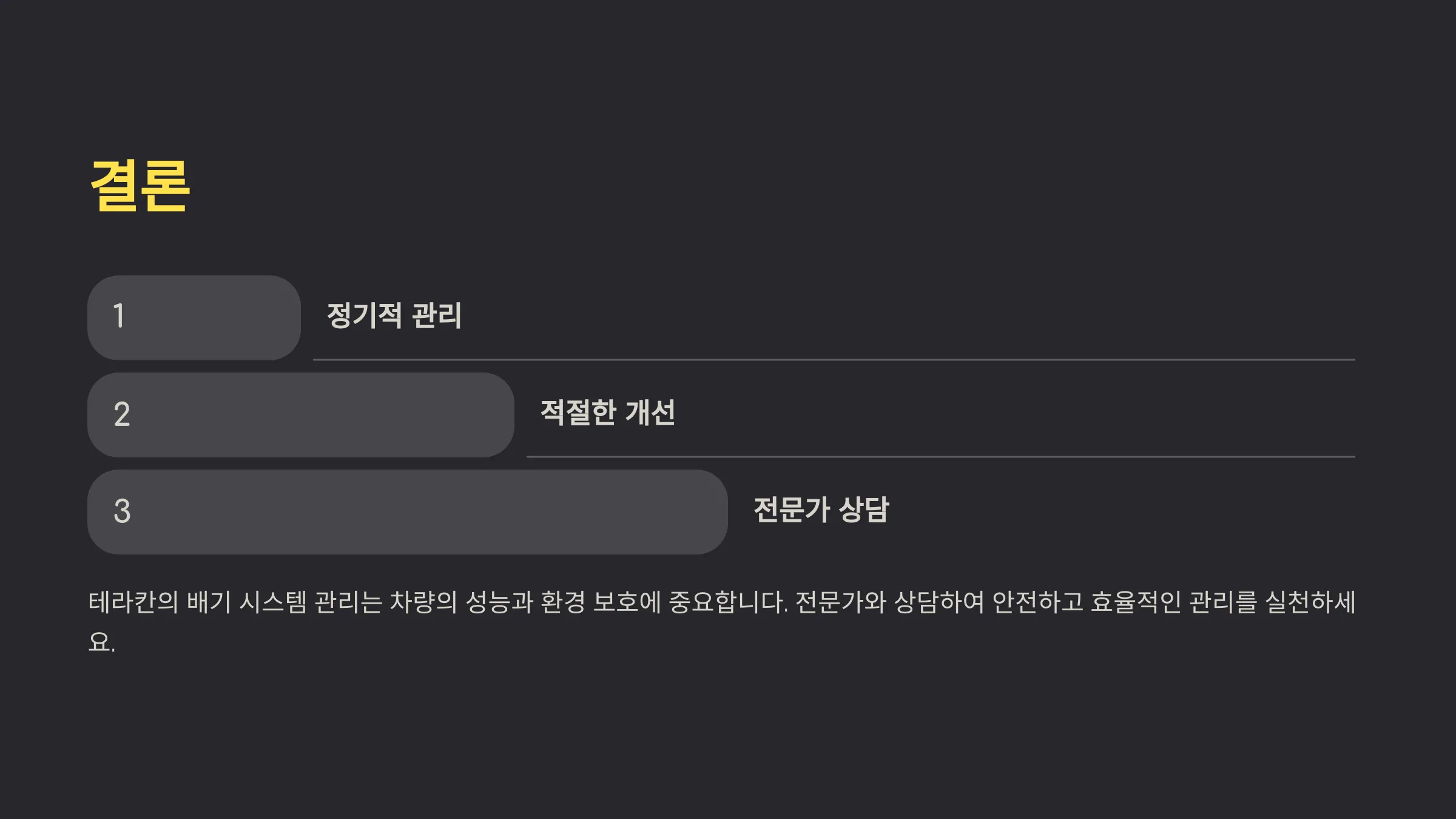
Task: Select the digit 1 in the first bar
Action: point(119,316)
